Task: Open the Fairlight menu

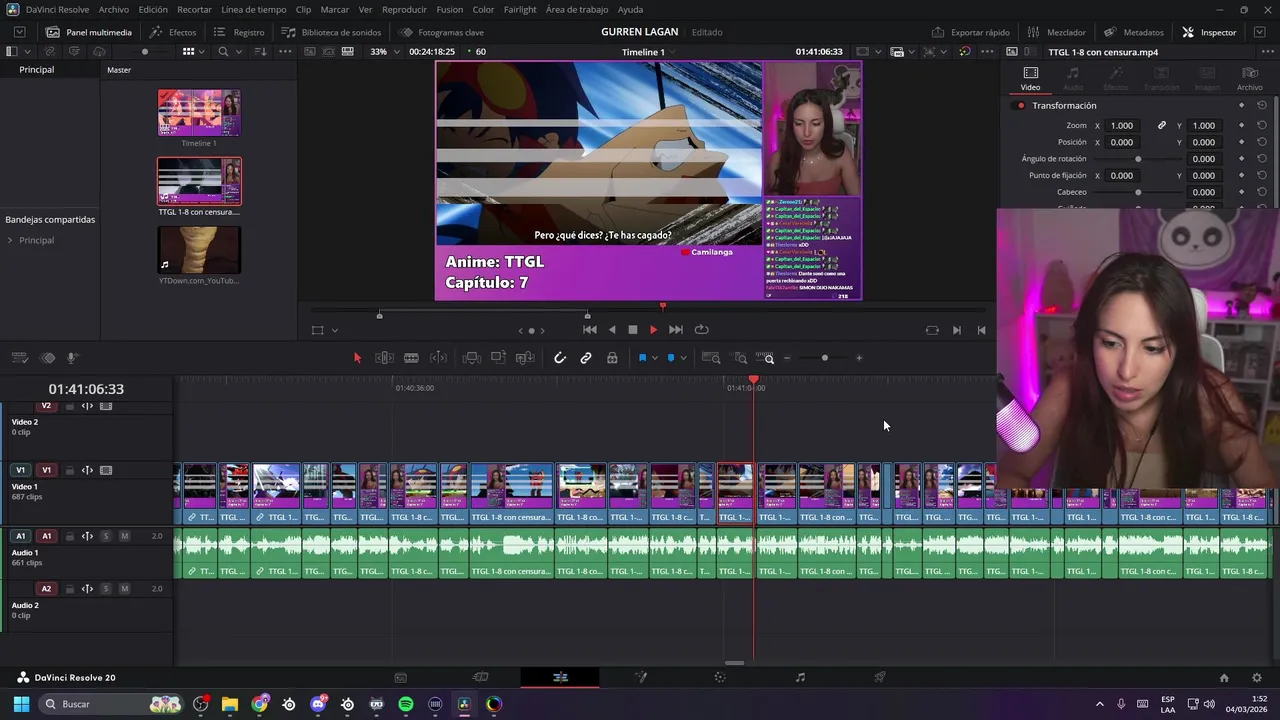Action: click(520, 9)
